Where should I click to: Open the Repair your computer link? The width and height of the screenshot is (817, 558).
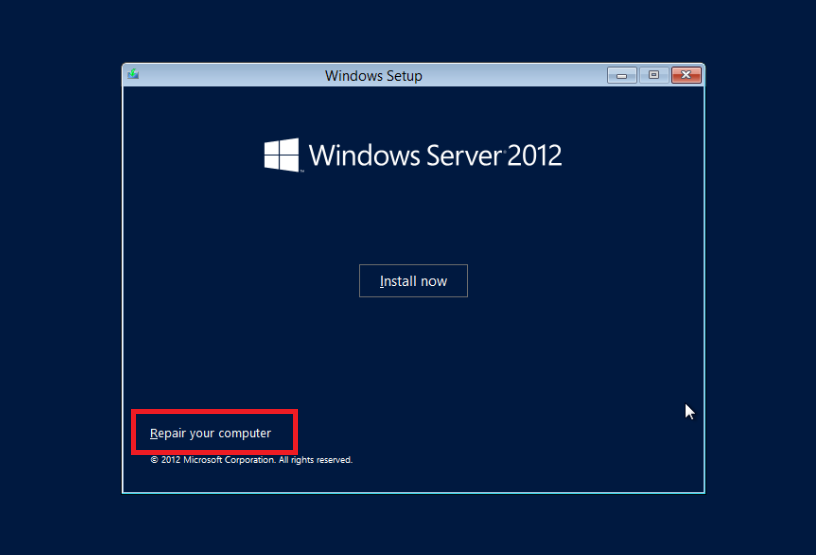211,433
